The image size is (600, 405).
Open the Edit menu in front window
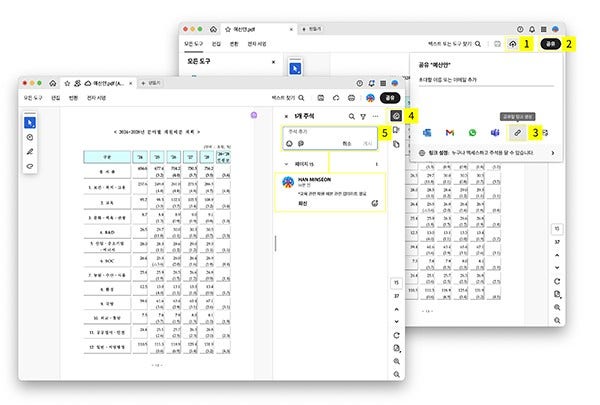tap(56, 98)
